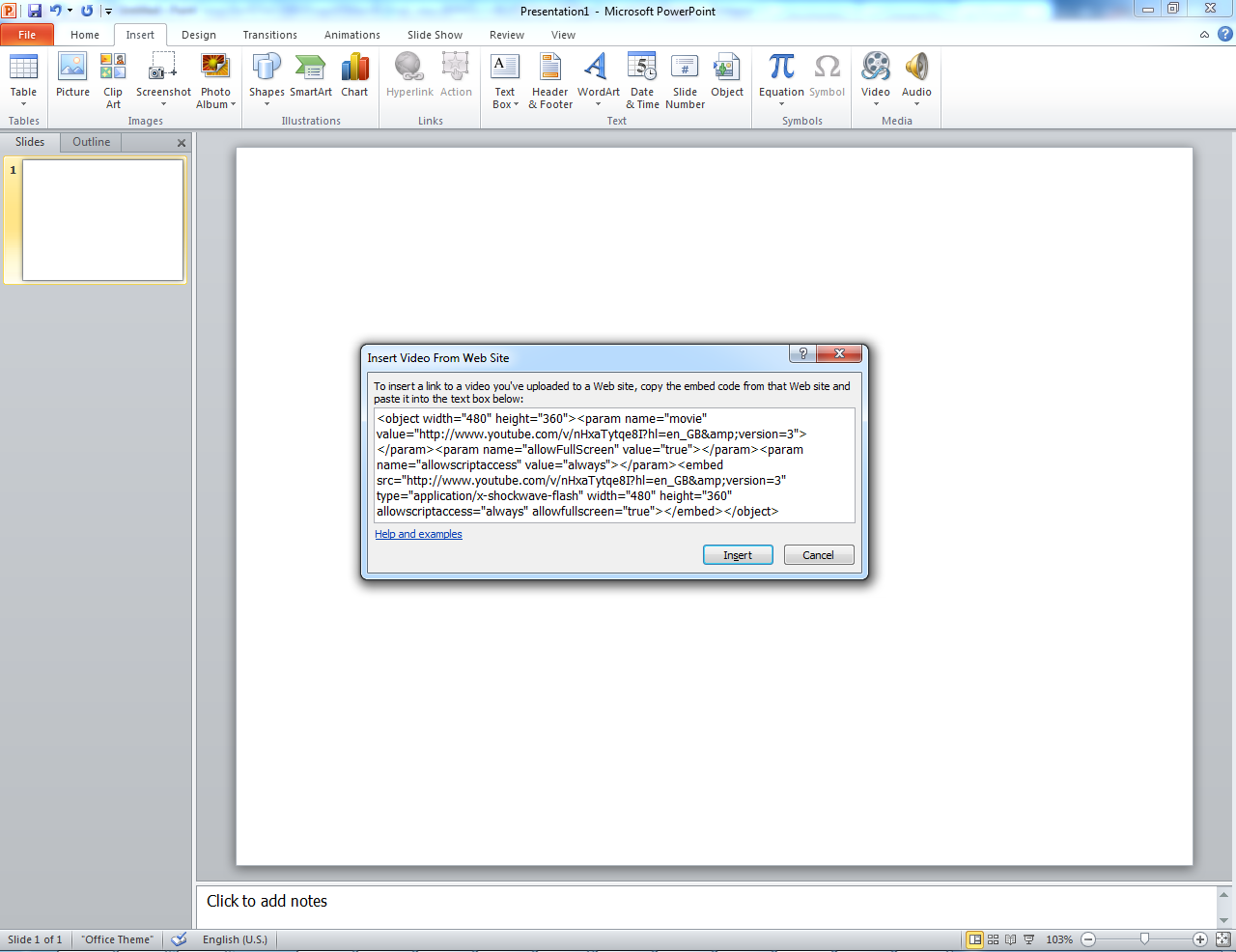Switch to the Design tab
This screenshot has height=952, width=1236.
199,35
